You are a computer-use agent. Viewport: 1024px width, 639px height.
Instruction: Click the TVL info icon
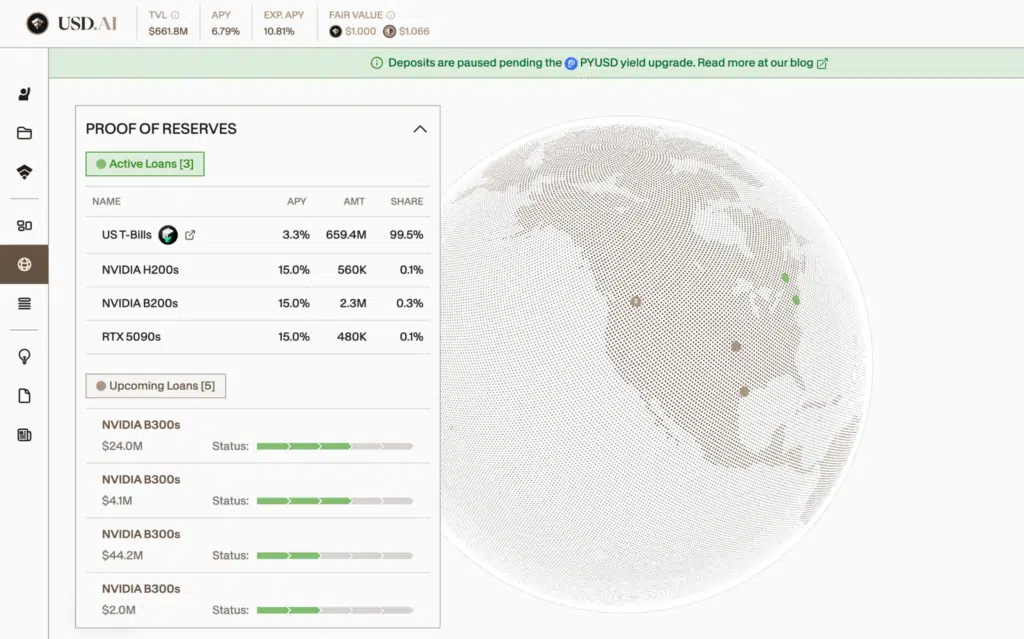[175, 15]
